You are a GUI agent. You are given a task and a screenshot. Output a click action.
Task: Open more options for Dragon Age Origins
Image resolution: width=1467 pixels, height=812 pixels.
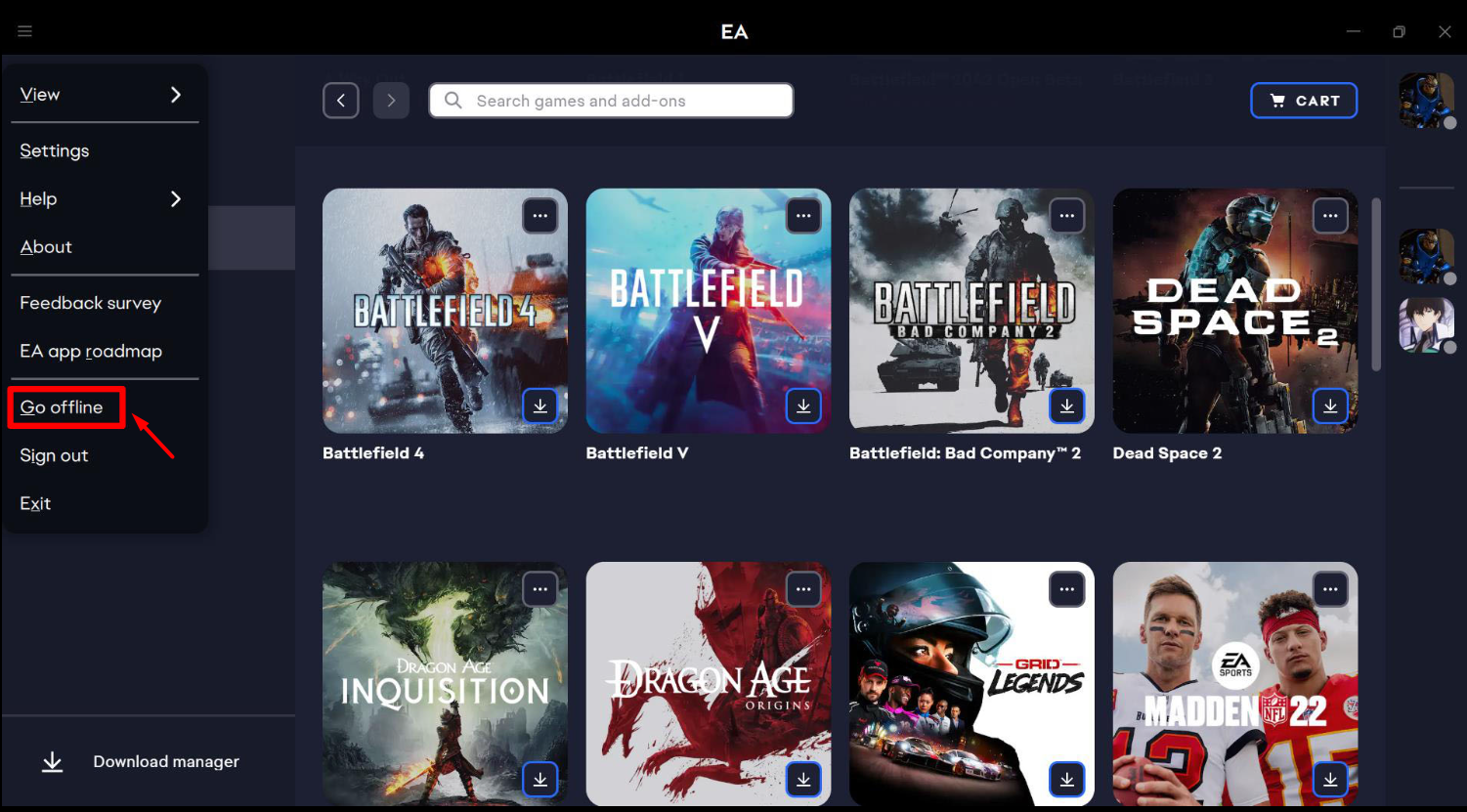point(803,589)
